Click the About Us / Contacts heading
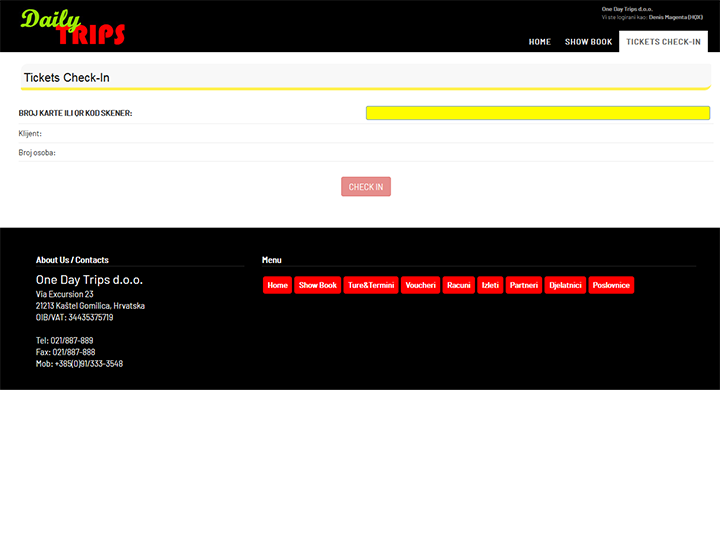720x549 pixels. (x=72, y=260)
